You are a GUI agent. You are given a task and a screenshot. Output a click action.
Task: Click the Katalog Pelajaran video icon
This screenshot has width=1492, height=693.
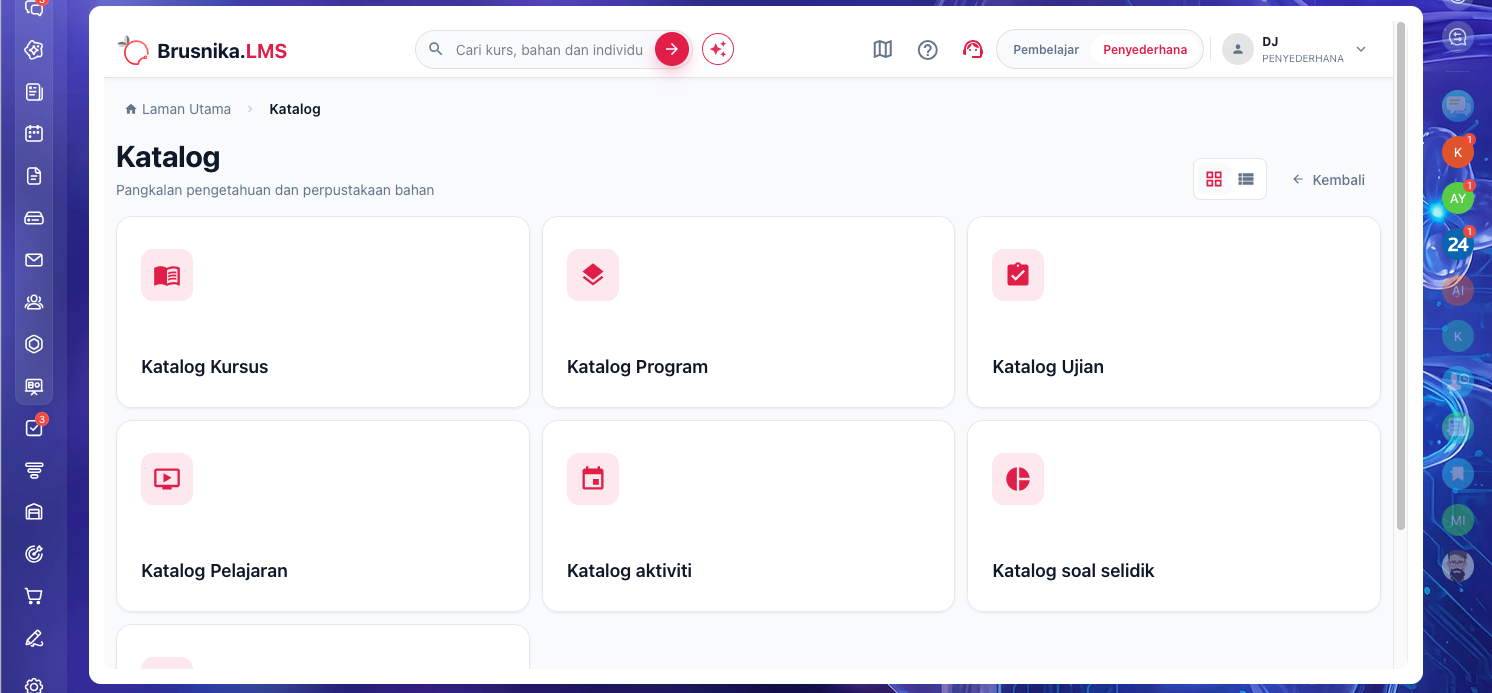click(167, 479)
